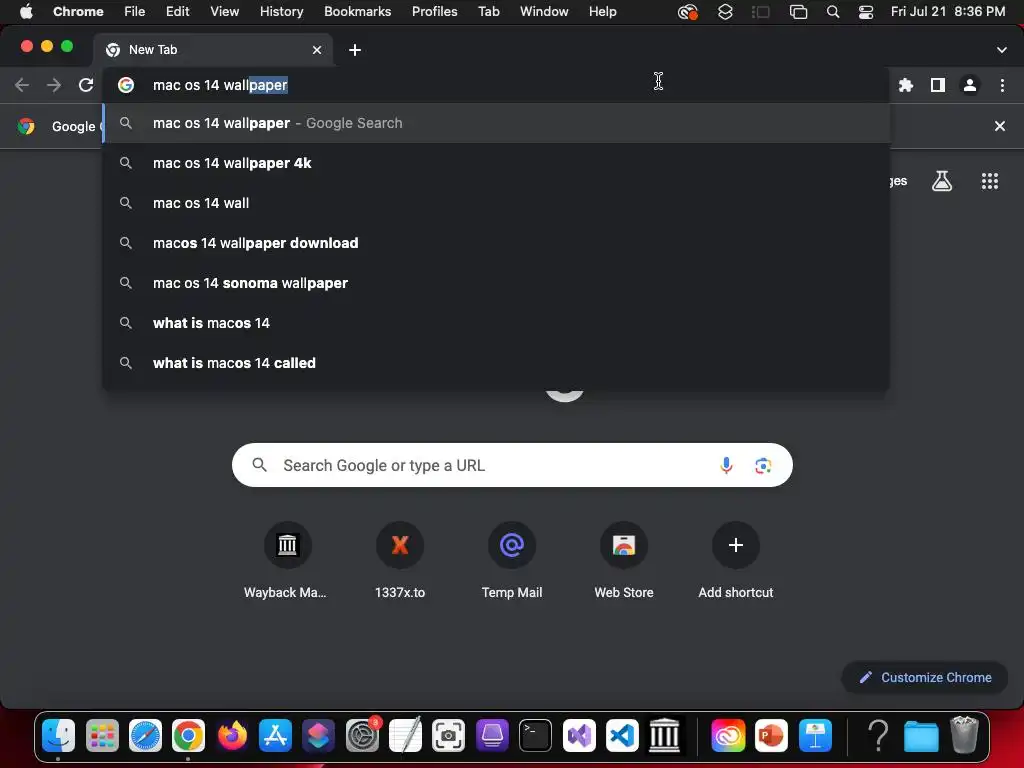Click the Search Google or type a URL box
The width and height of the screenshot is (1024, 768).
(512, 465)
